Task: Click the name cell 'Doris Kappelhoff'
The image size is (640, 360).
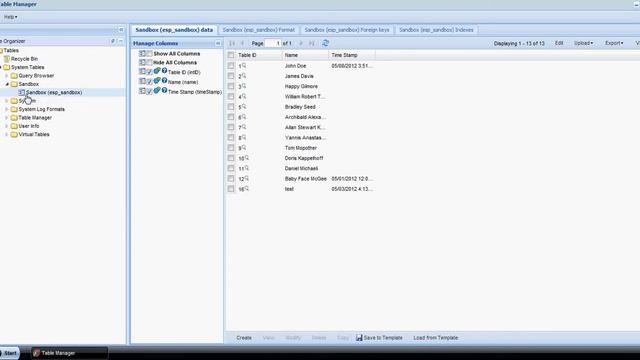Action: tap(304, 158)
